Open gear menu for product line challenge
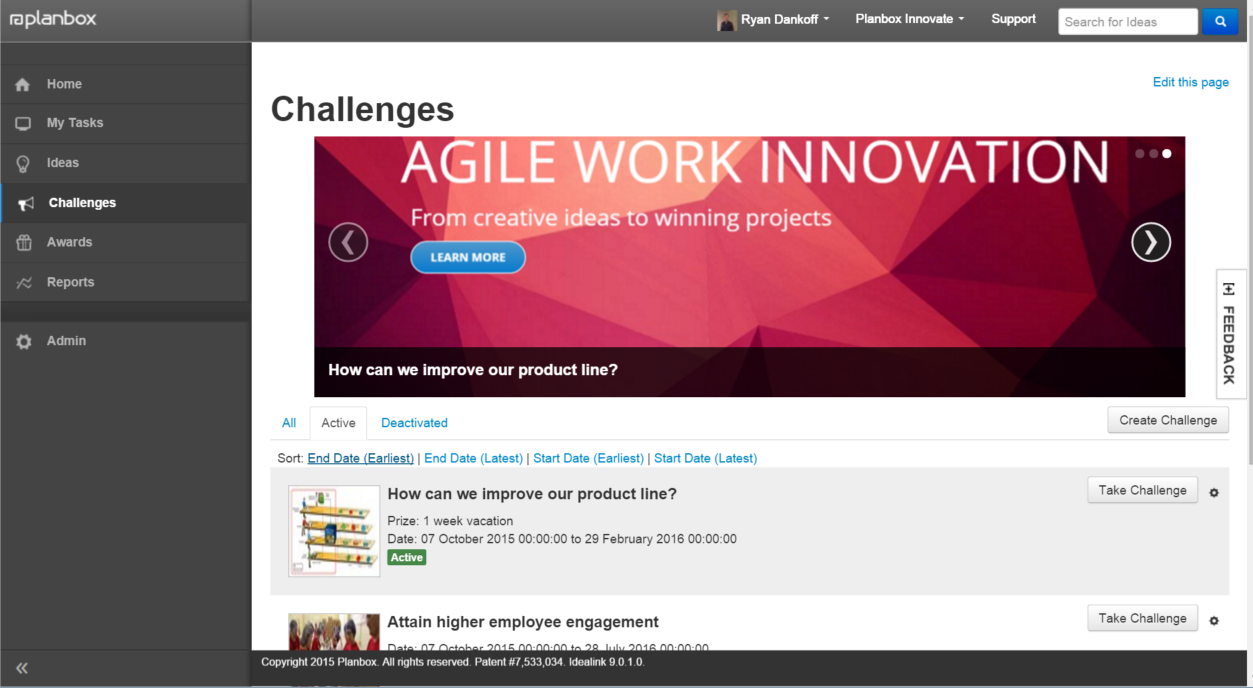 coord(1214,493)
